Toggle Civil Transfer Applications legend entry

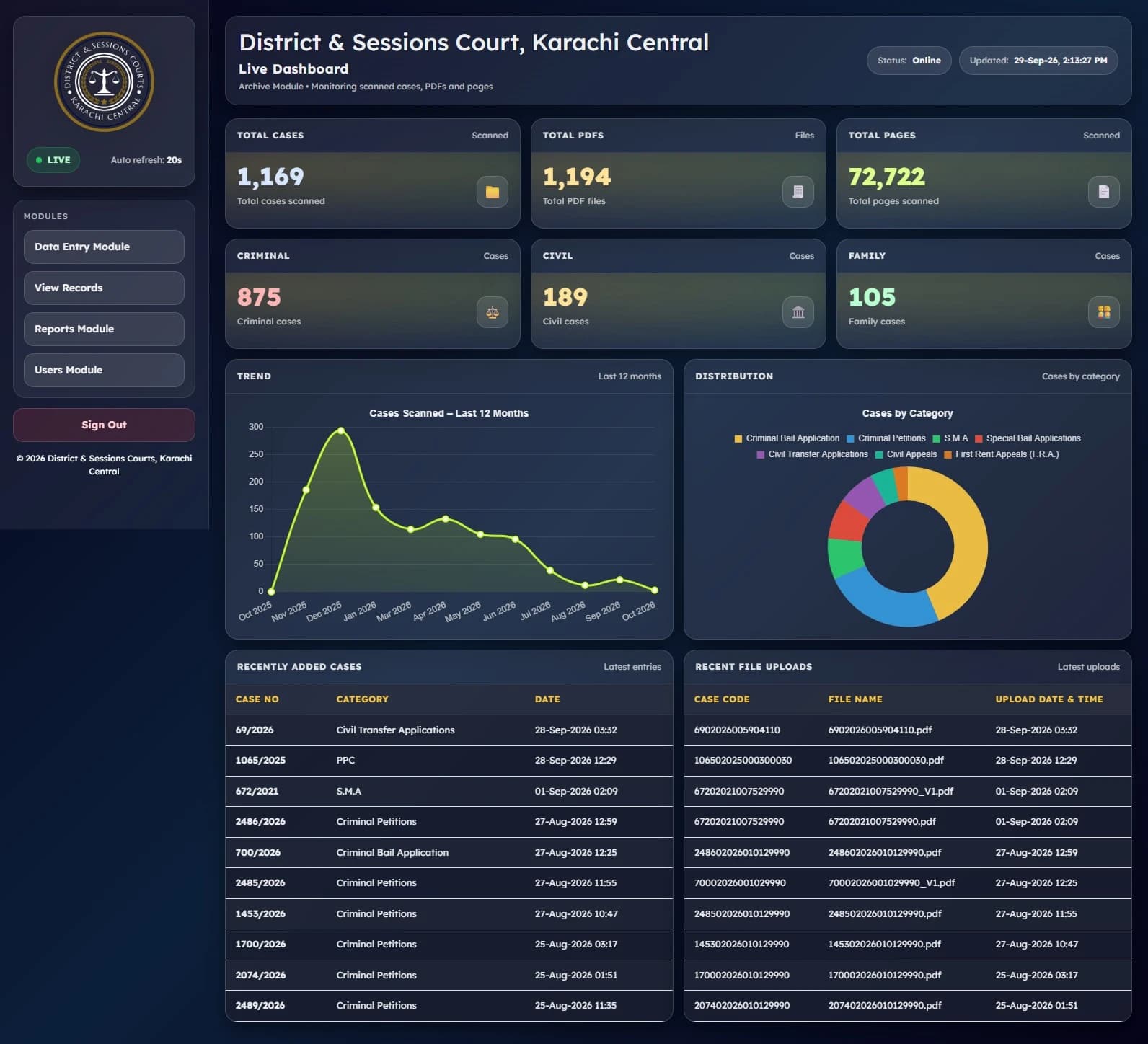812,454
